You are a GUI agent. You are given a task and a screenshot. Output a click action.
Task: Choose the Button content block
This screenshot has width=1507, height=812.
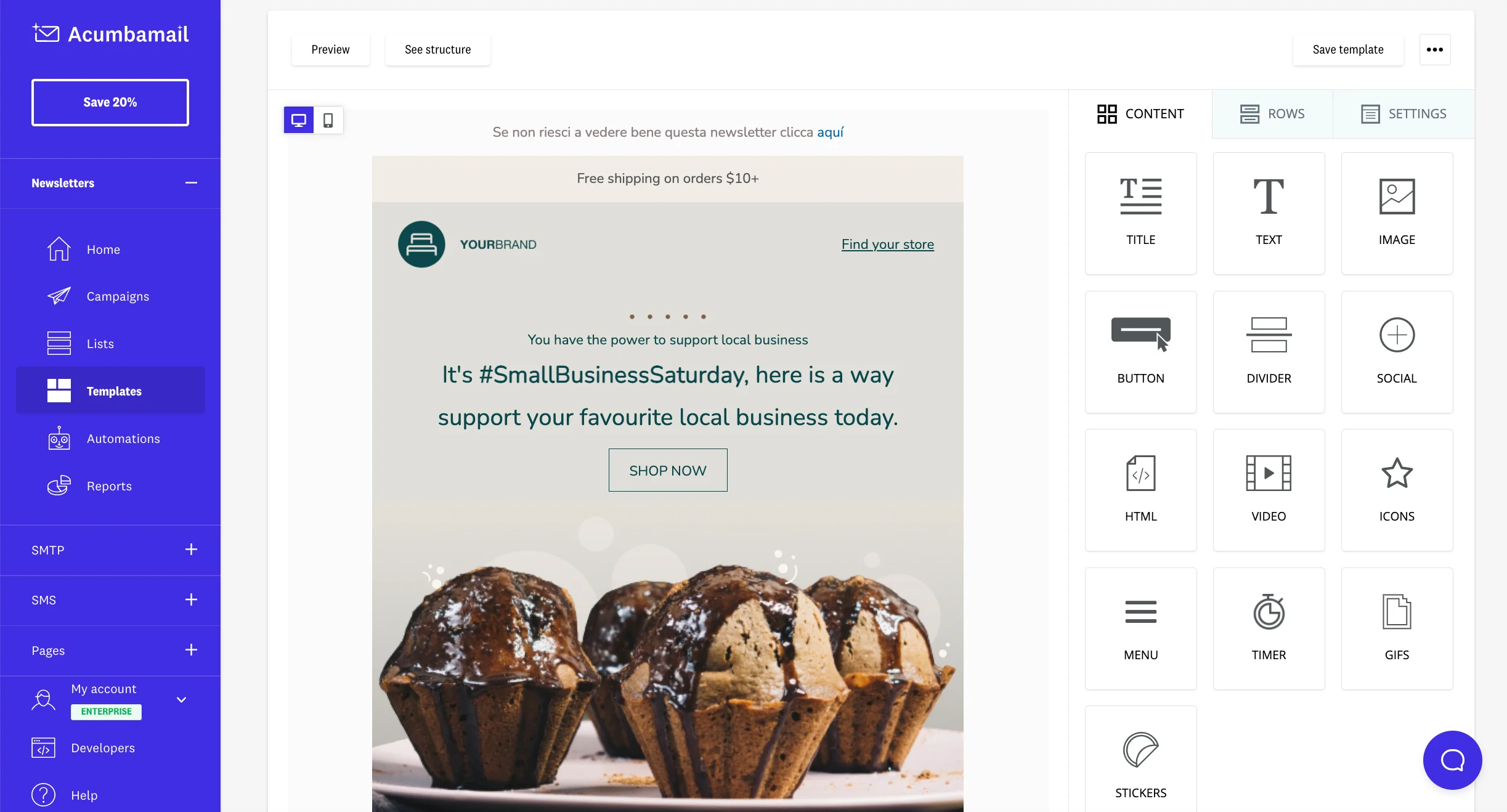click(1140, 352)
